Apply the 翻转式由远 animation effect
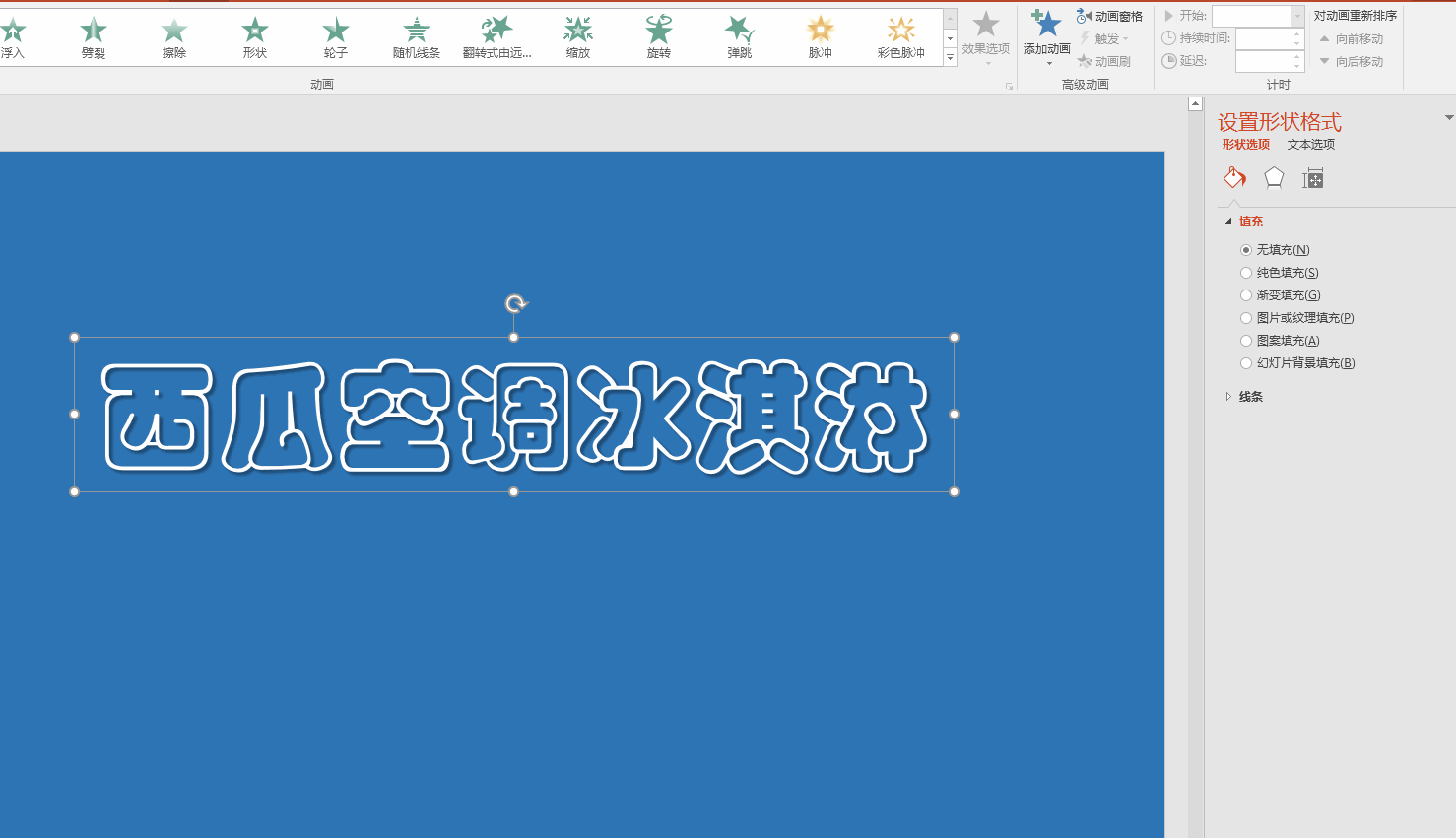1456x838 pixels. tap(497, 38)
